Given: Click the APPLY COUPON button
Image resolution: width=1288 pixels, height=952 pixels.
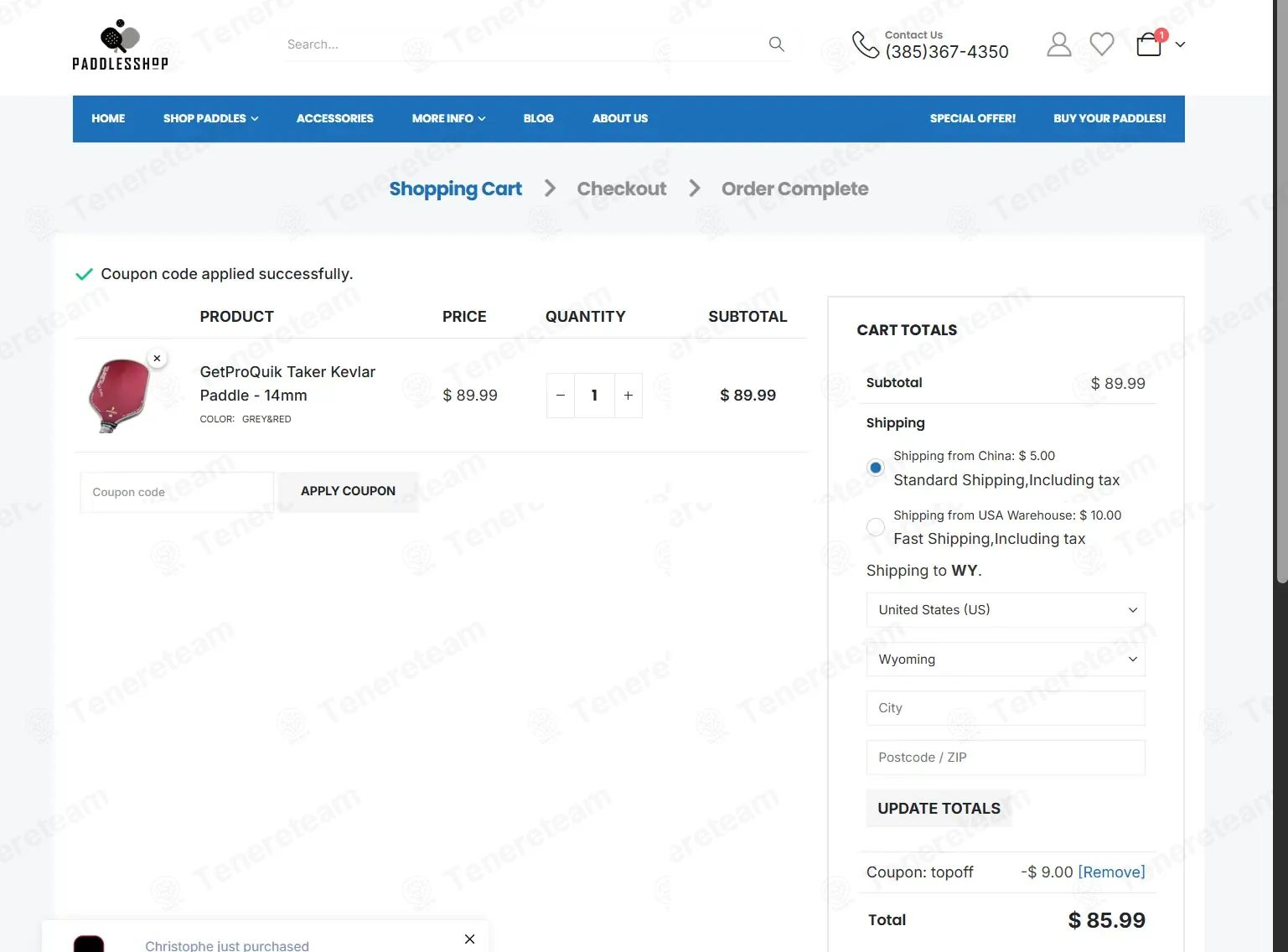Looking at the screenshot, I should coord(348,491).
